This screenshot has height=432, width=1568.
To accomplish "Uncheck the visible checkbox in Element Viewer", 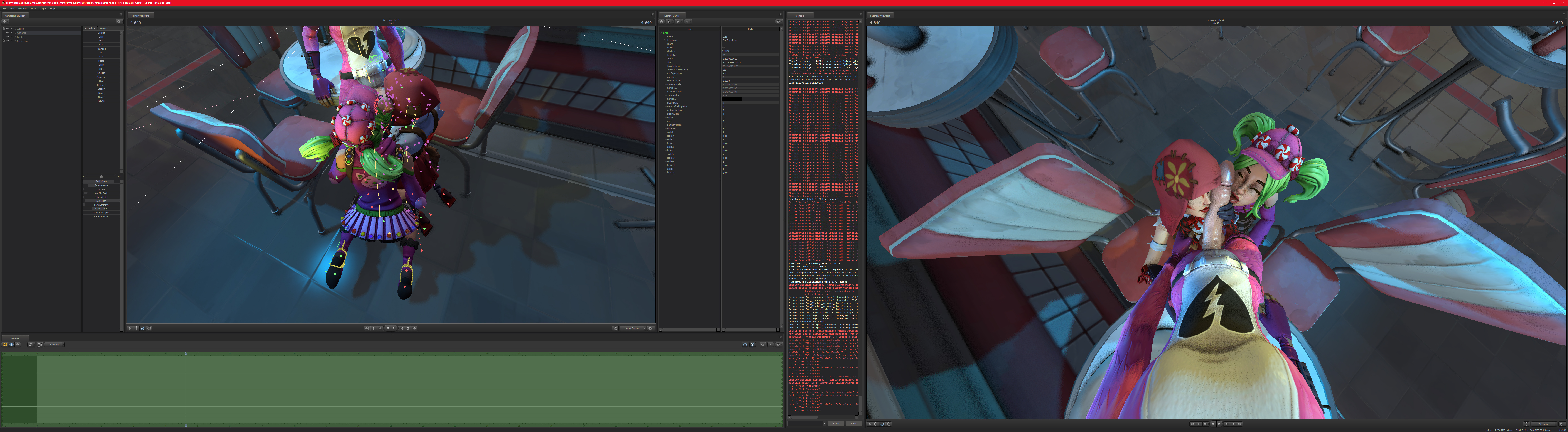I will point(724,47).
